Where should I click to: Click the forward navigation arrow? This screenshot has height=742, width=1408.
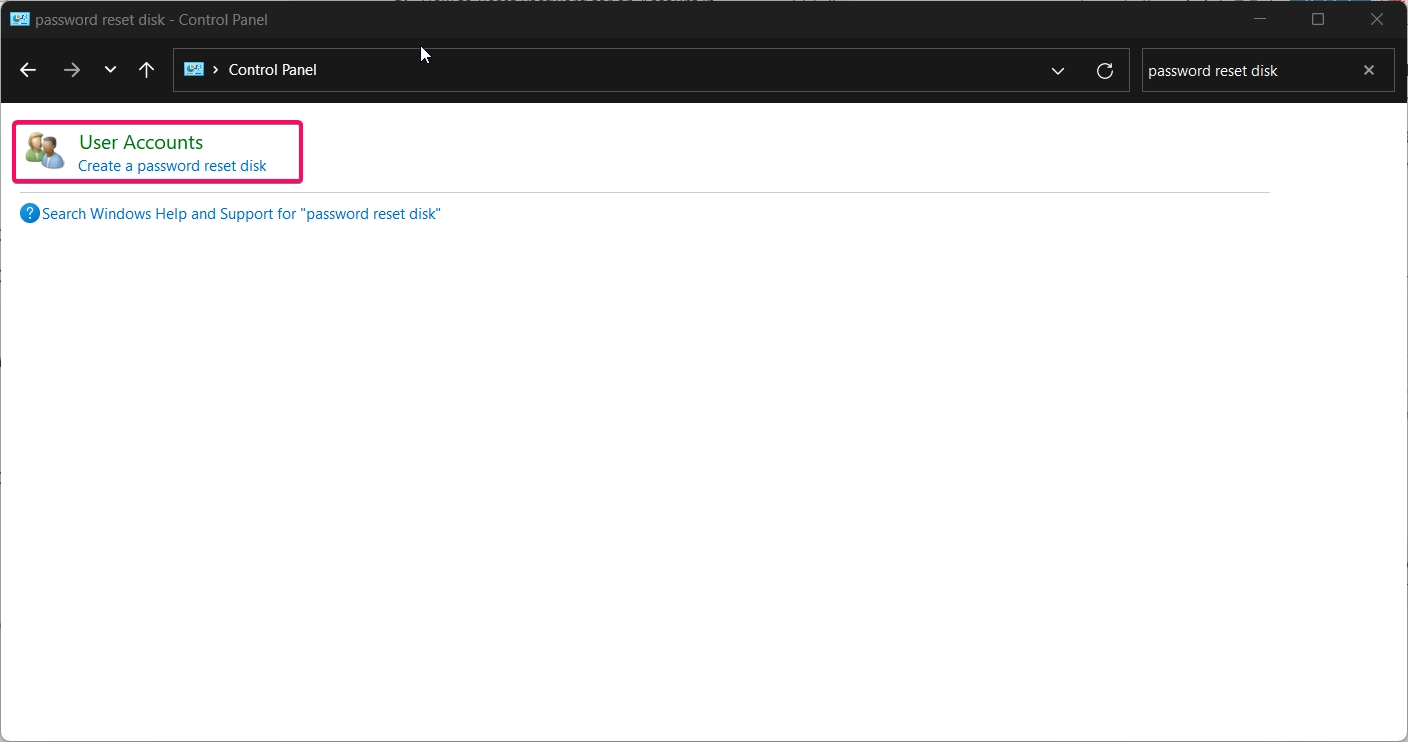tap(71, 70)
